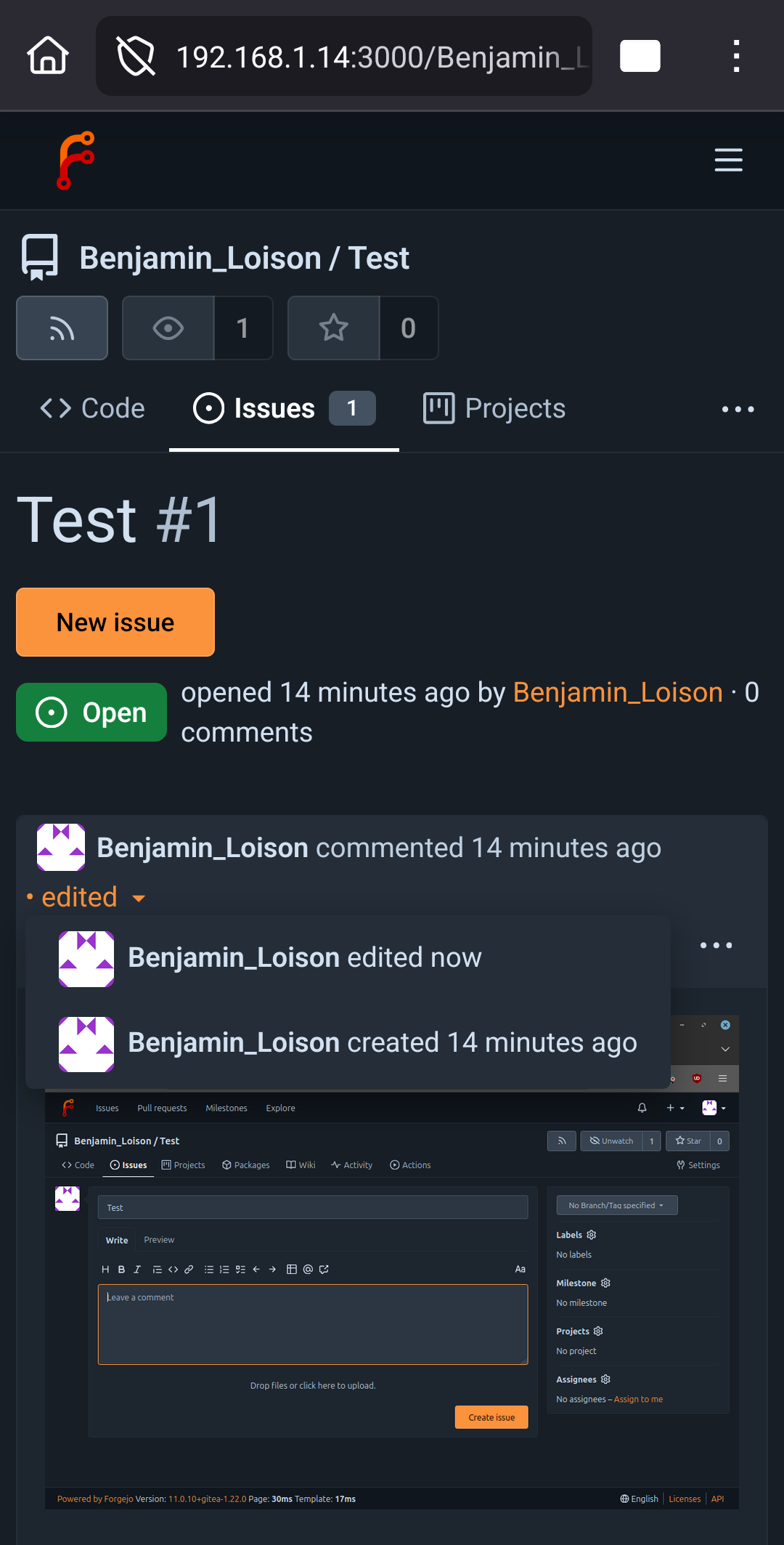Click Benjamin_Loison avatar beside comment header
Image resolution: width=784 pixels, height=1545 pixels.
[x=61, y=847]
